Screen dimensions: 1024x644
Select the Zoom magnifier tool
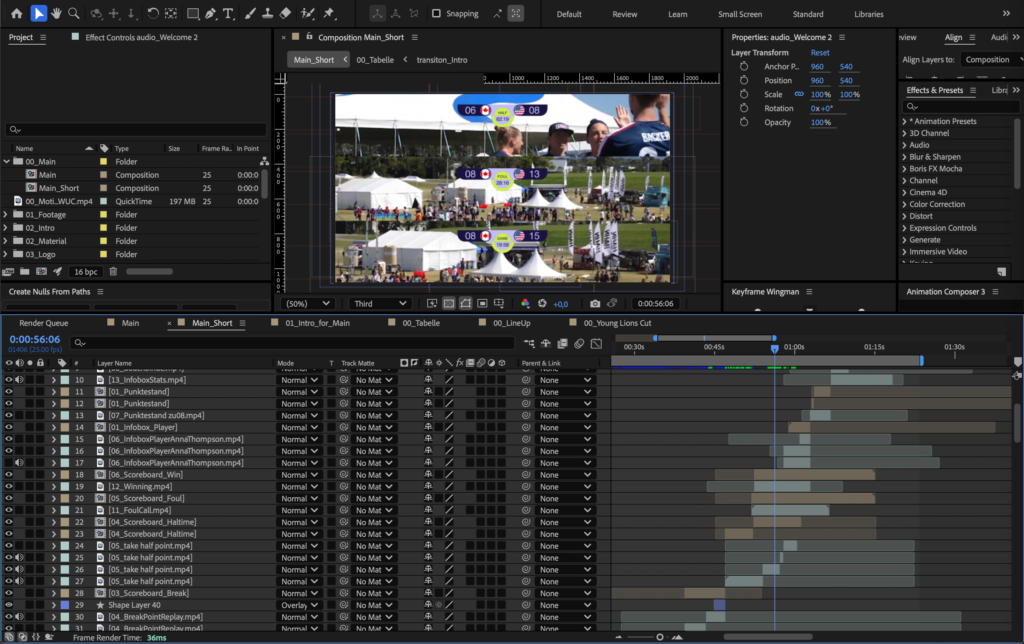pos(74,14)
